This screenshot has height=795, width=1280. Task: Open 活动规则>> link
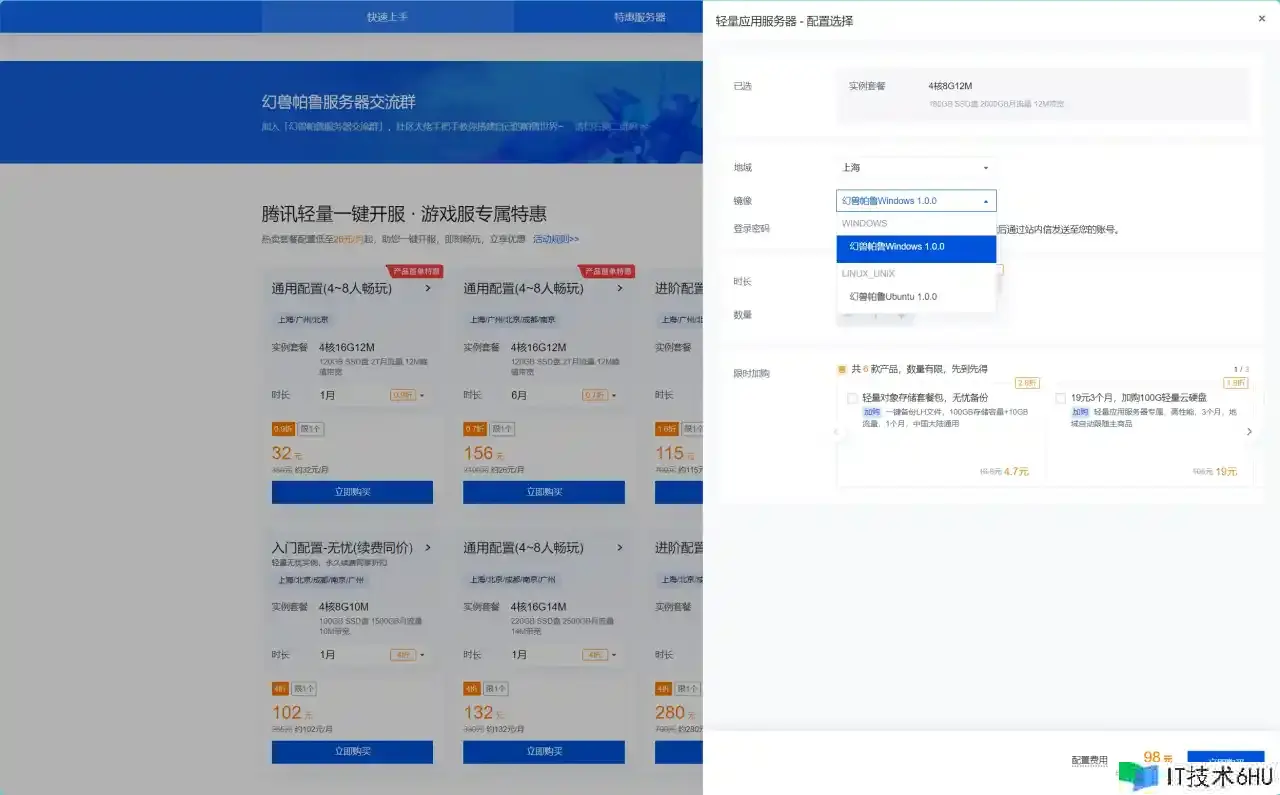[556, 239]
